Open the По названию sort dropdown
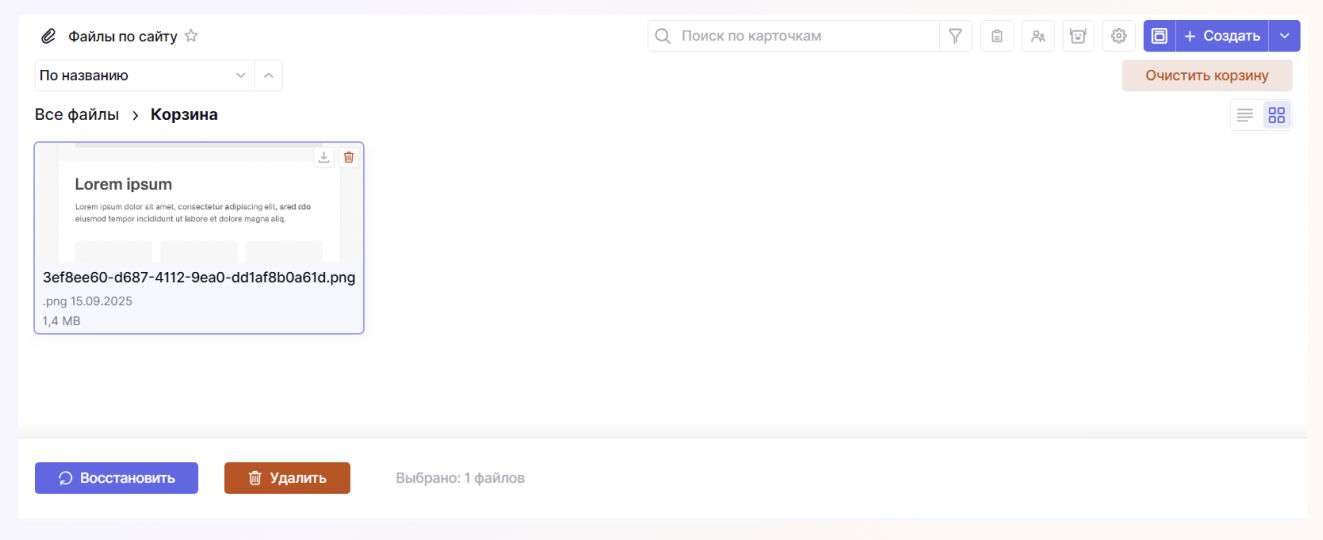This screenshot has width=1323, height=540. [144, 75]
